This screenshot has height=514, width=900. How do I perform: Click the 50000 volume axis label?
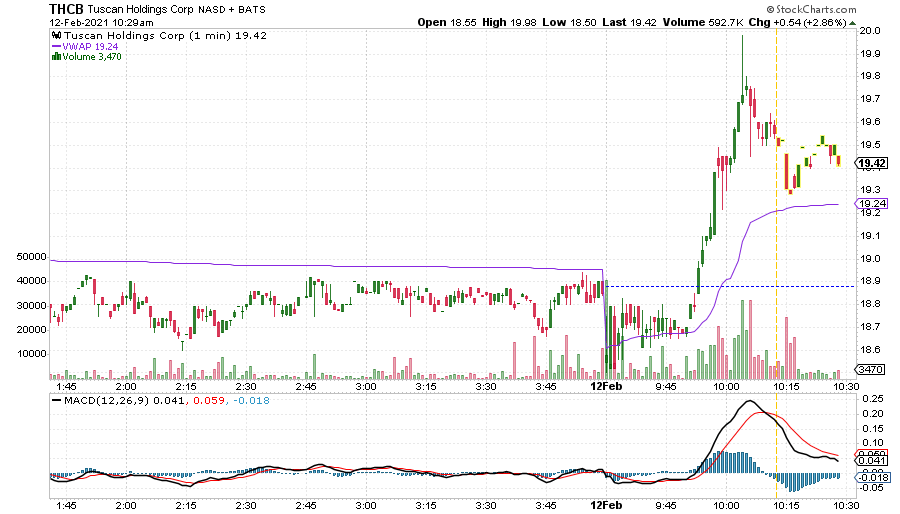[32, 256]
